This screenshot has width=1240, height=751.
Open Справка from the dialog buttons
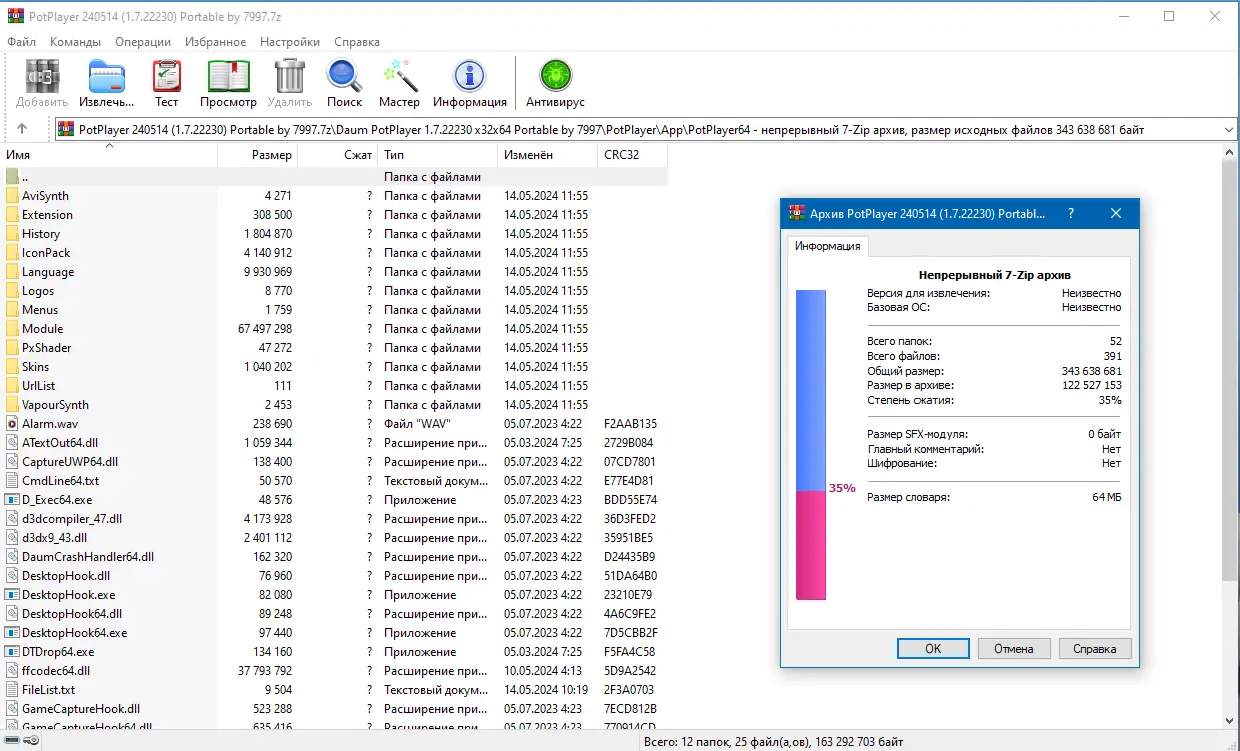(x=1094, y=648)
